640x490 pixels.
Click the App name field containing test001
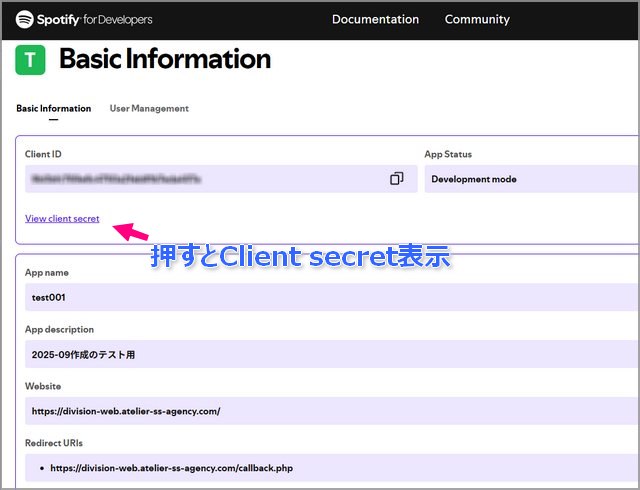330,297
